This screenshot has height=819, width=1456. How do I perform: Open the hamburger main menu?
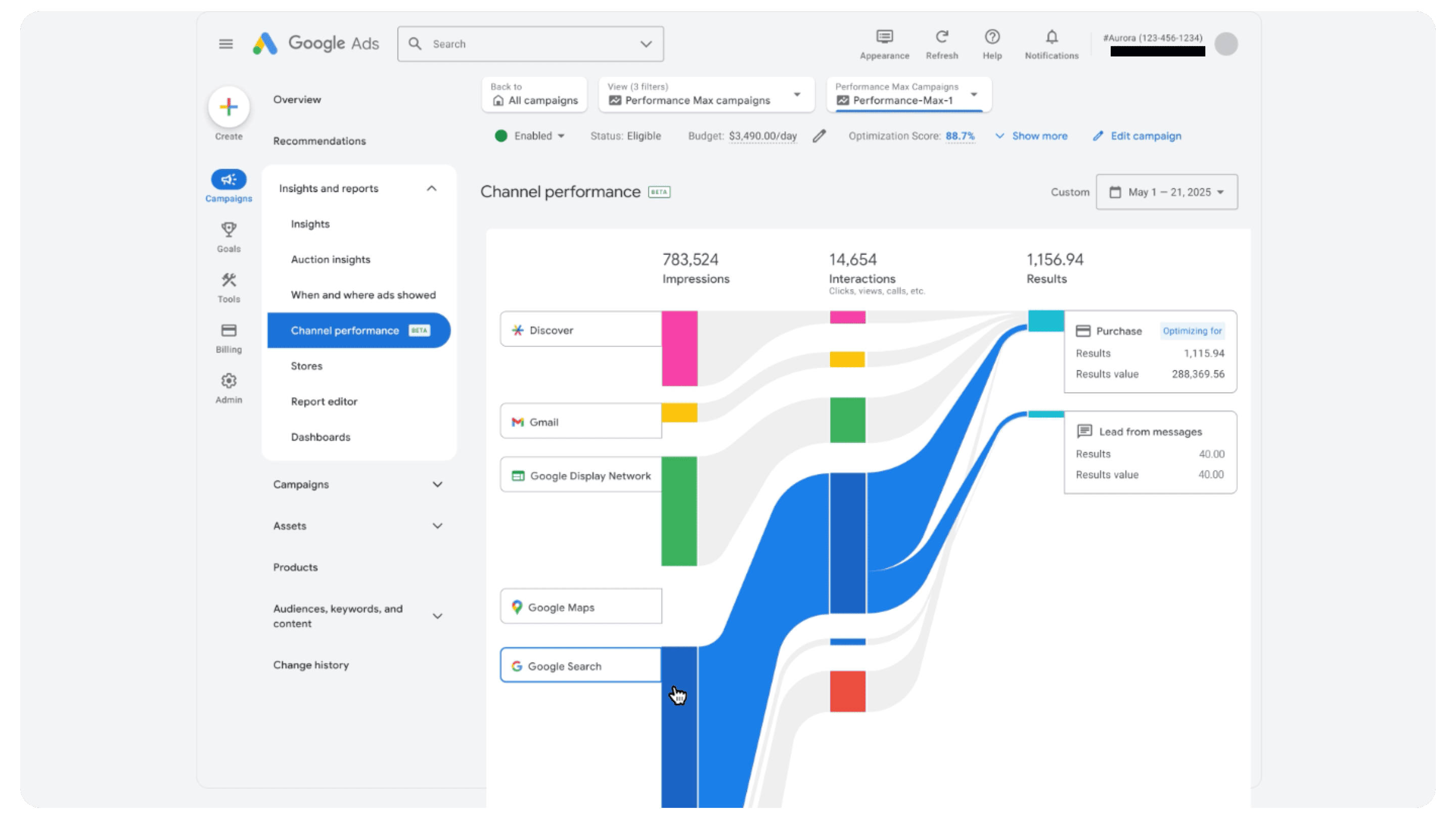(225, 43)
